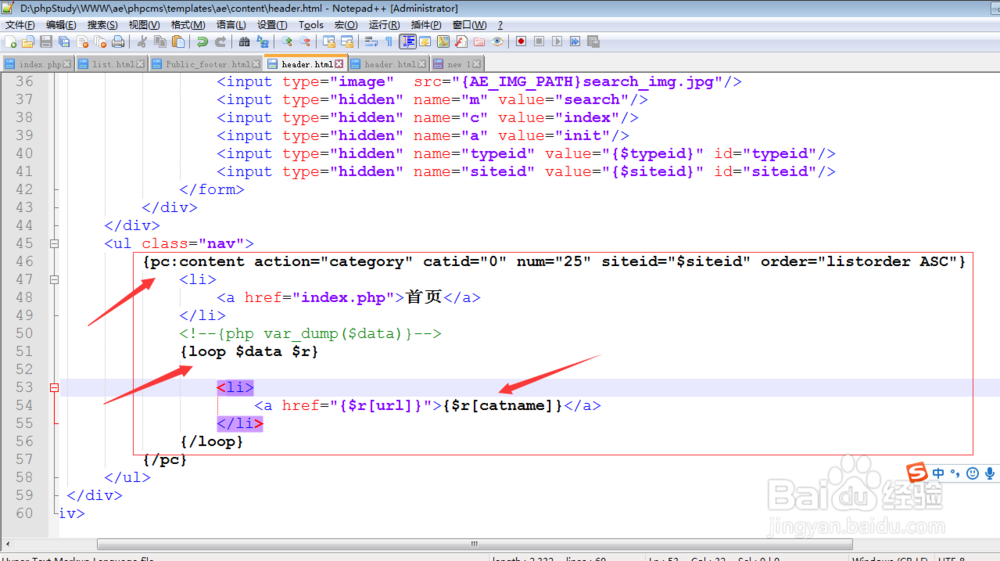
Task: Switch to the list.html tab
Action: coord(113,64)
